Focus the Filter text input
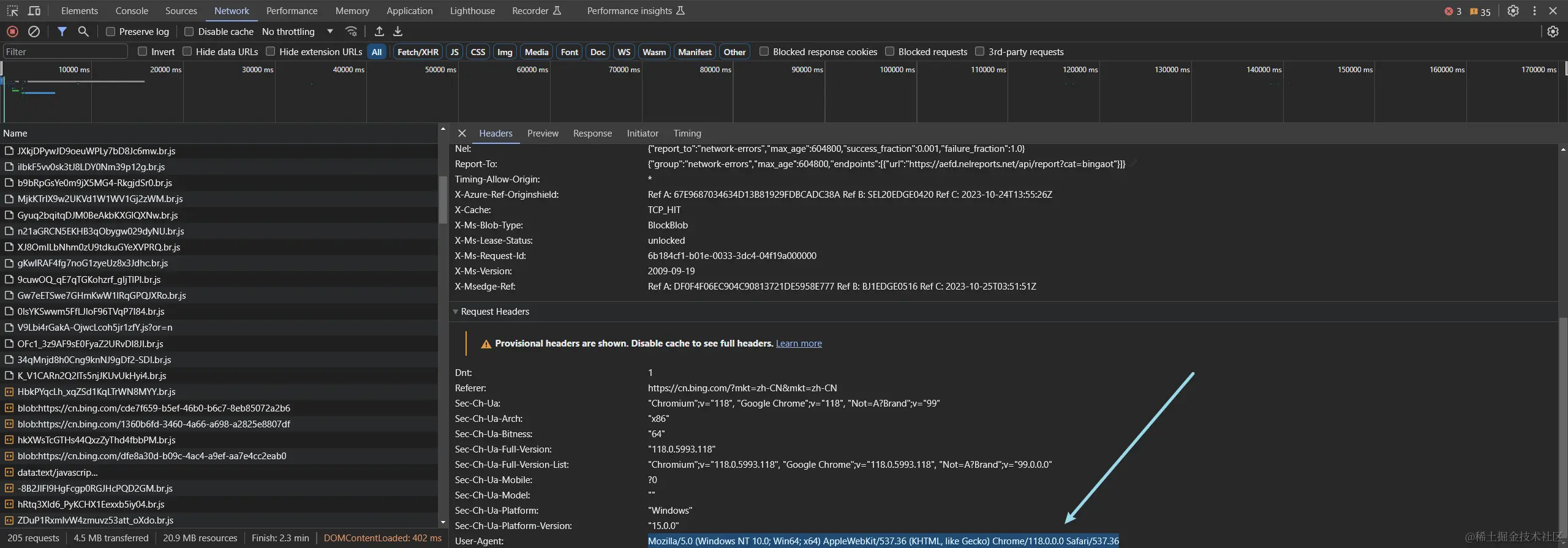This screenshot has height=548, width=1568. pos(66,51)
